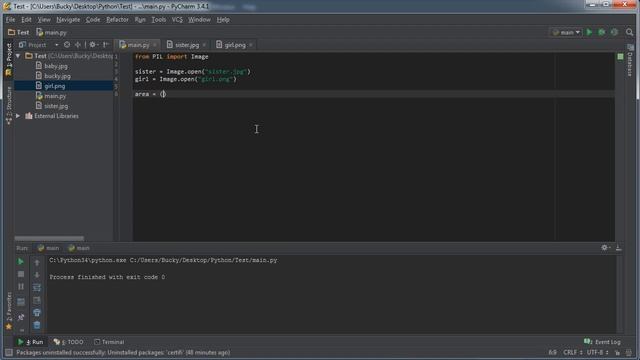Open the Window menu

click(x=199, y=20)
